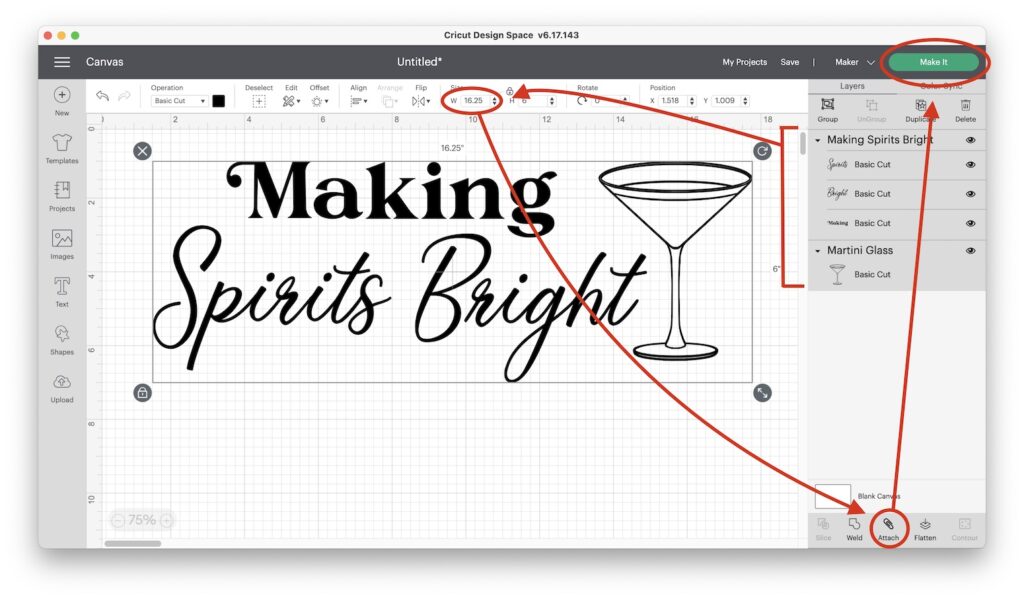The width and height of the screenshot is (1024, 599).
Task: Click the Make It button
Action: pos(933,62)
